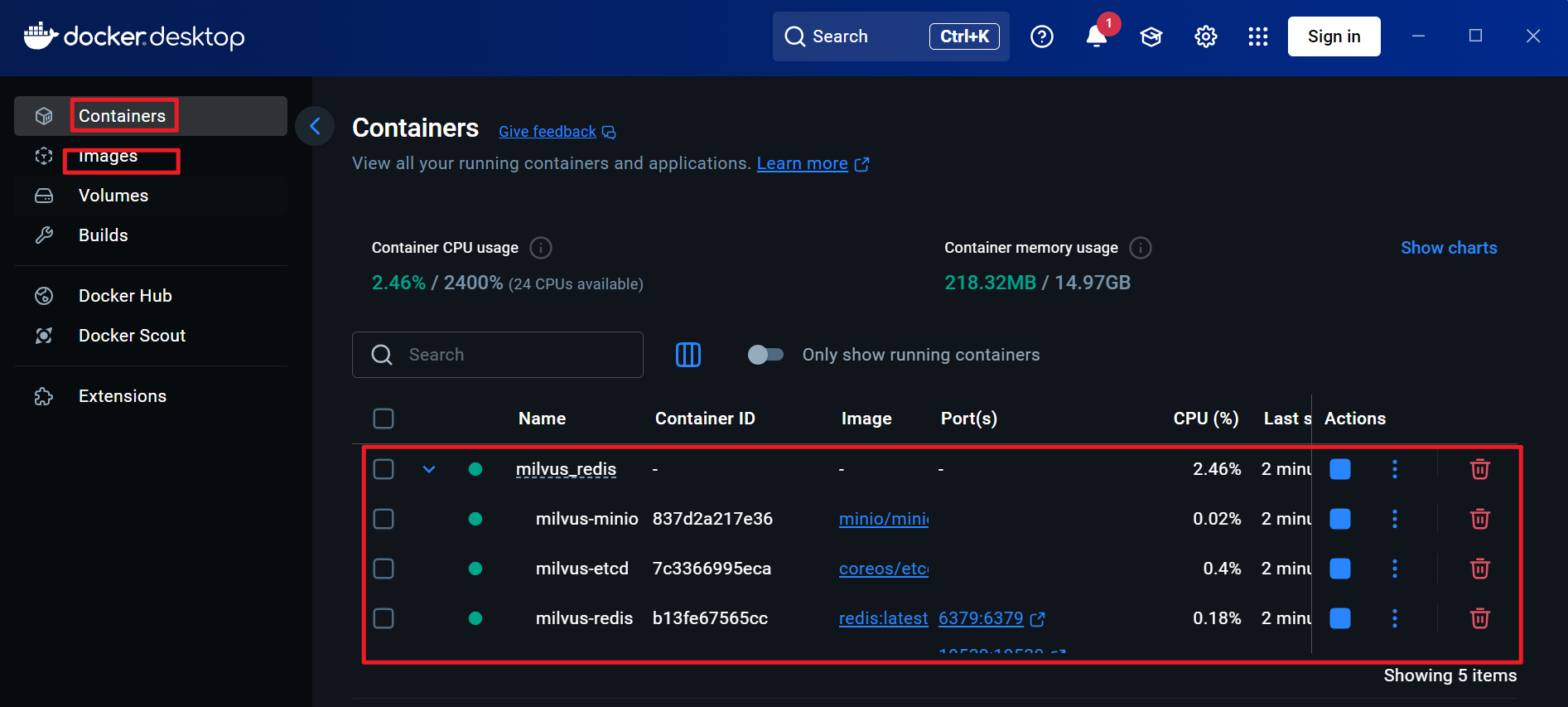Tick the select-all checkbox in table header
The image size is (1568, 707).
384,419
